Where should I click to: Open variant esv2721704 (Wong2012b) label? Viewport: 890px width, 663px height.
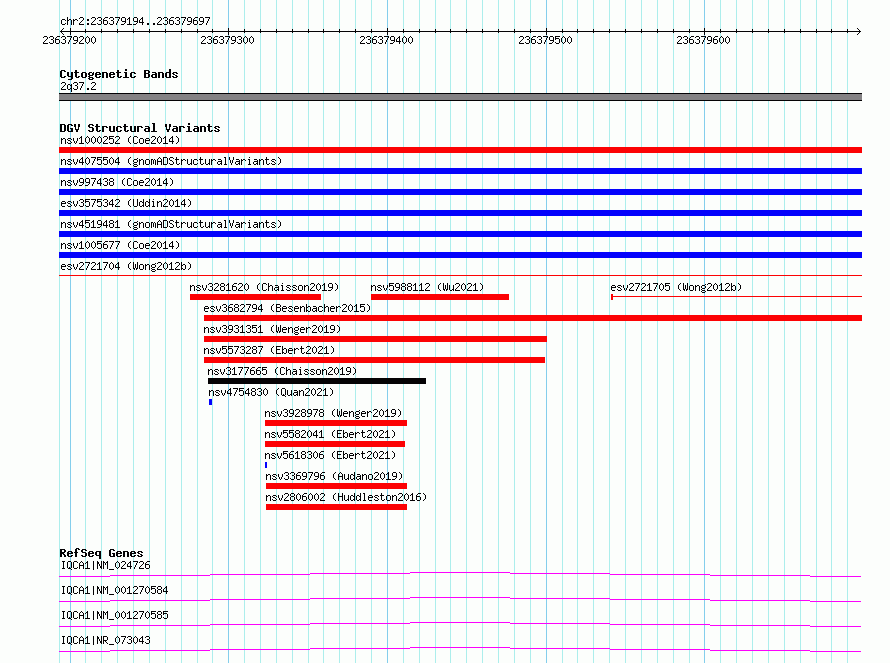click(126, 266)
